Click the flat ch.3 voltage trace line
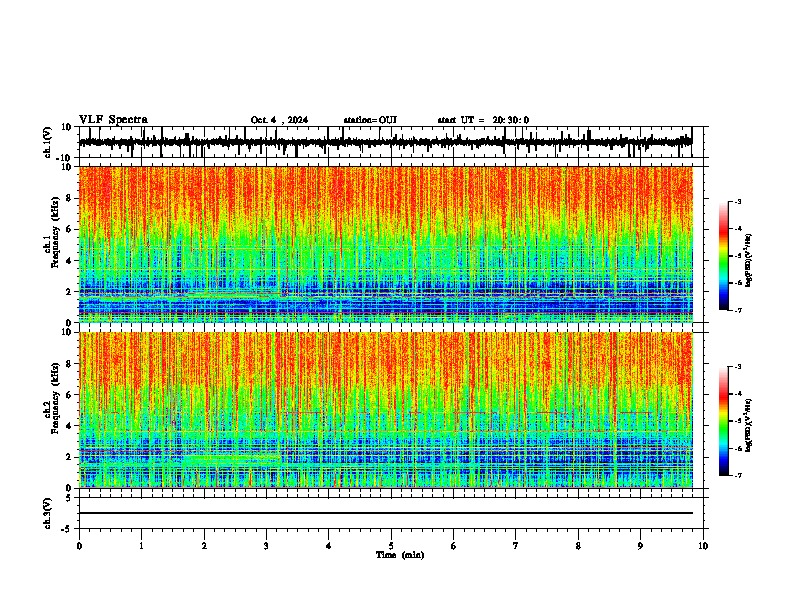The height and width of the screenshot is (612, 792). coord(385,513)
